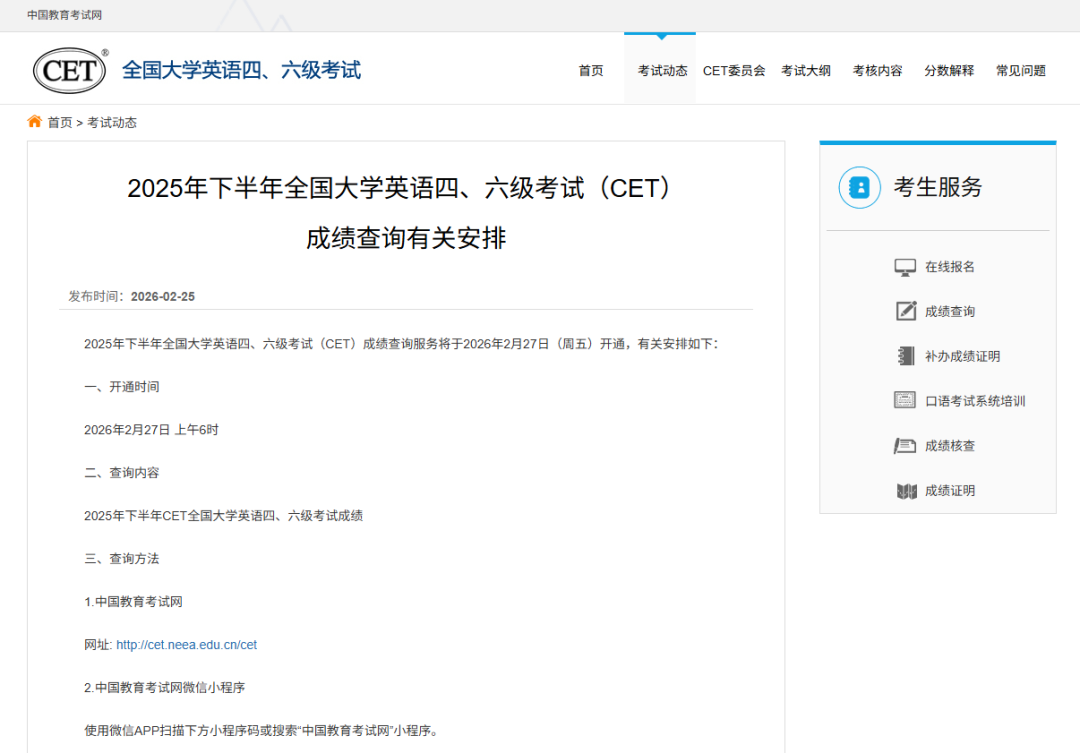Open 常见问题 navigation item
Viewport: 1080px width, 753px height.
pyautogui.click(x=1020, y=71)
